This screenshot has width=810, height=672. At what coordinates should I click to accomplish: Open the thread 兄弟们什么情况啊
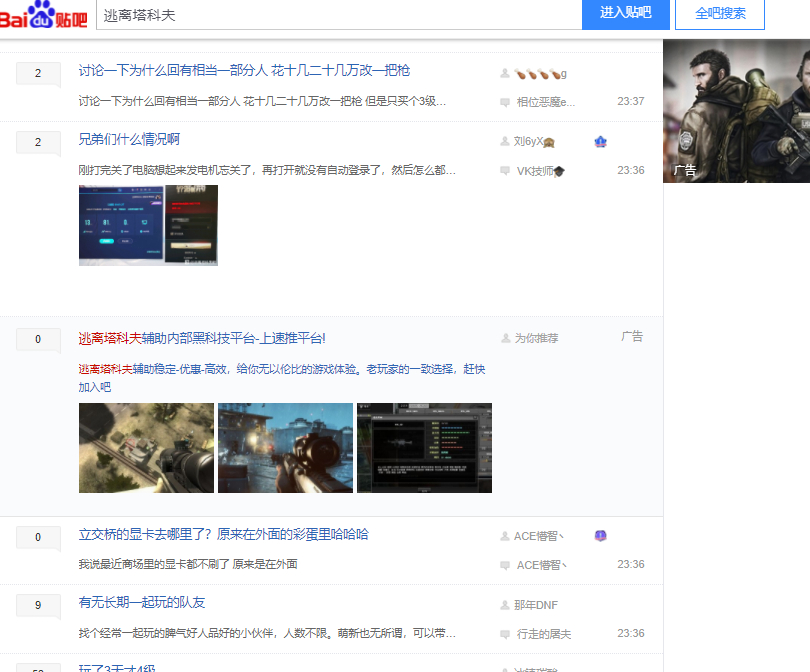pos(129,139)
